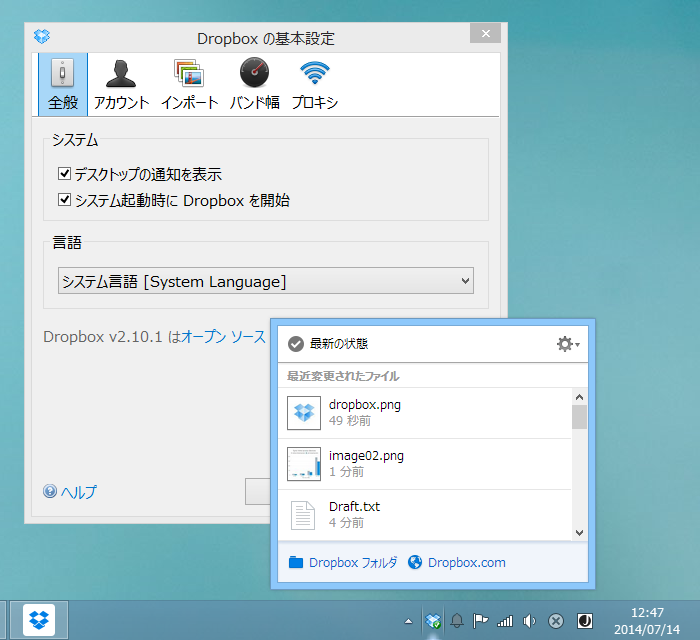Screen dimensions: 700x640
Task: Open the バンド幅 (Bandwidth) tab
Action: [x=254, y=84]
